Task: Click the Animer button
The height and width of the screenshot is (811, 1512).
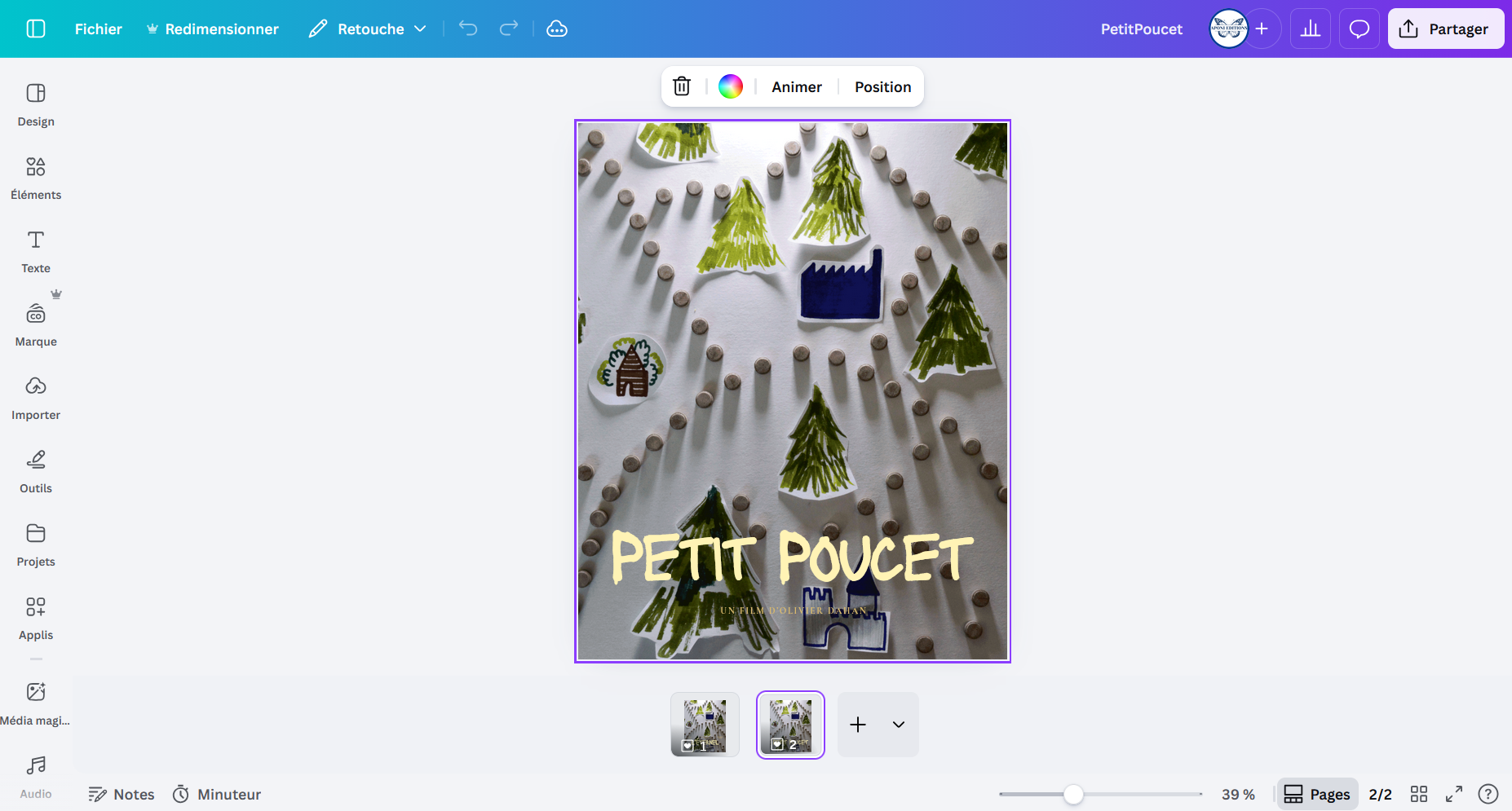Action: tap(797, 86)
